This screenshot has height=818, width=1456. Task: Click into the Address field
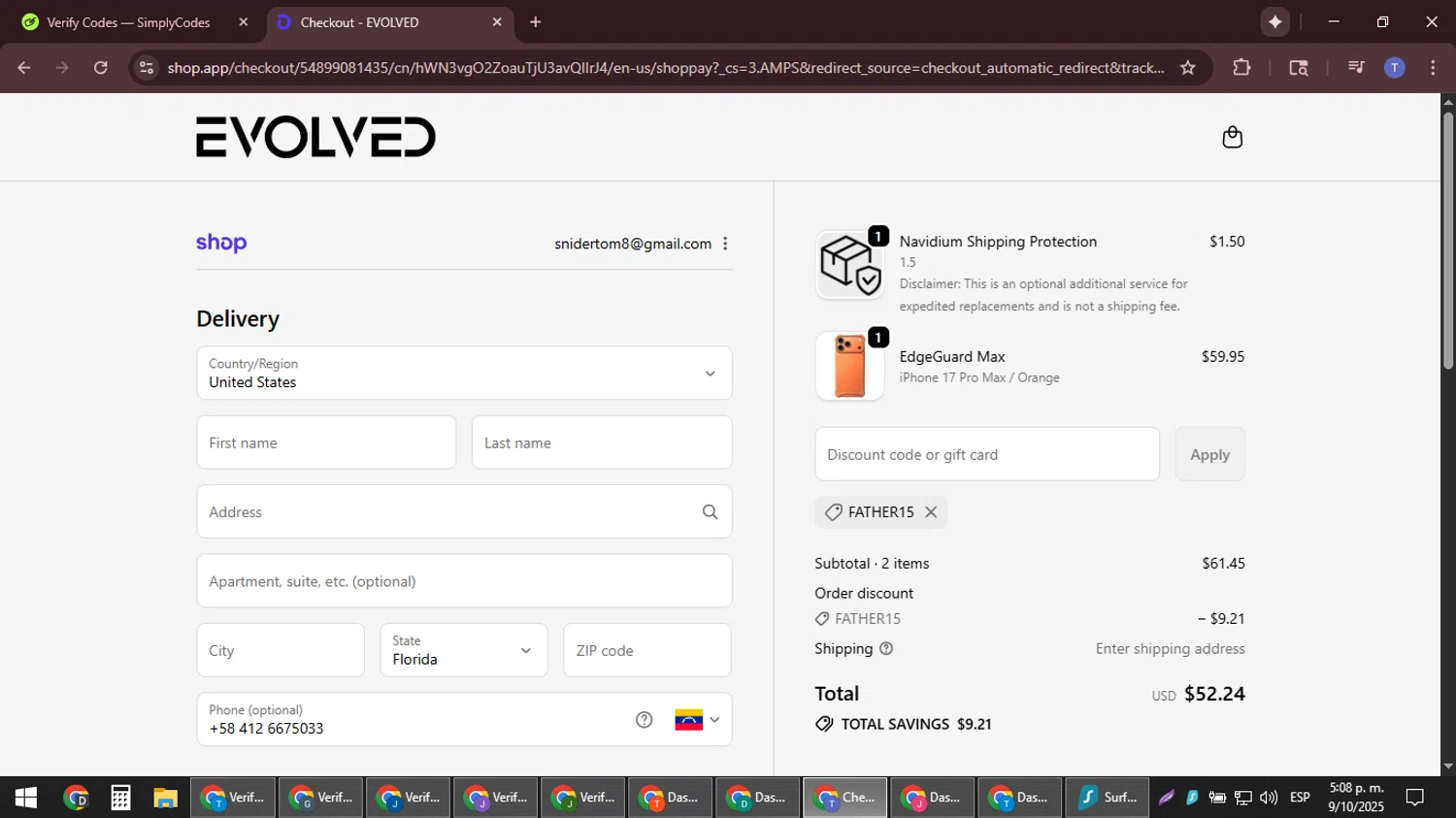coord(464,511)
